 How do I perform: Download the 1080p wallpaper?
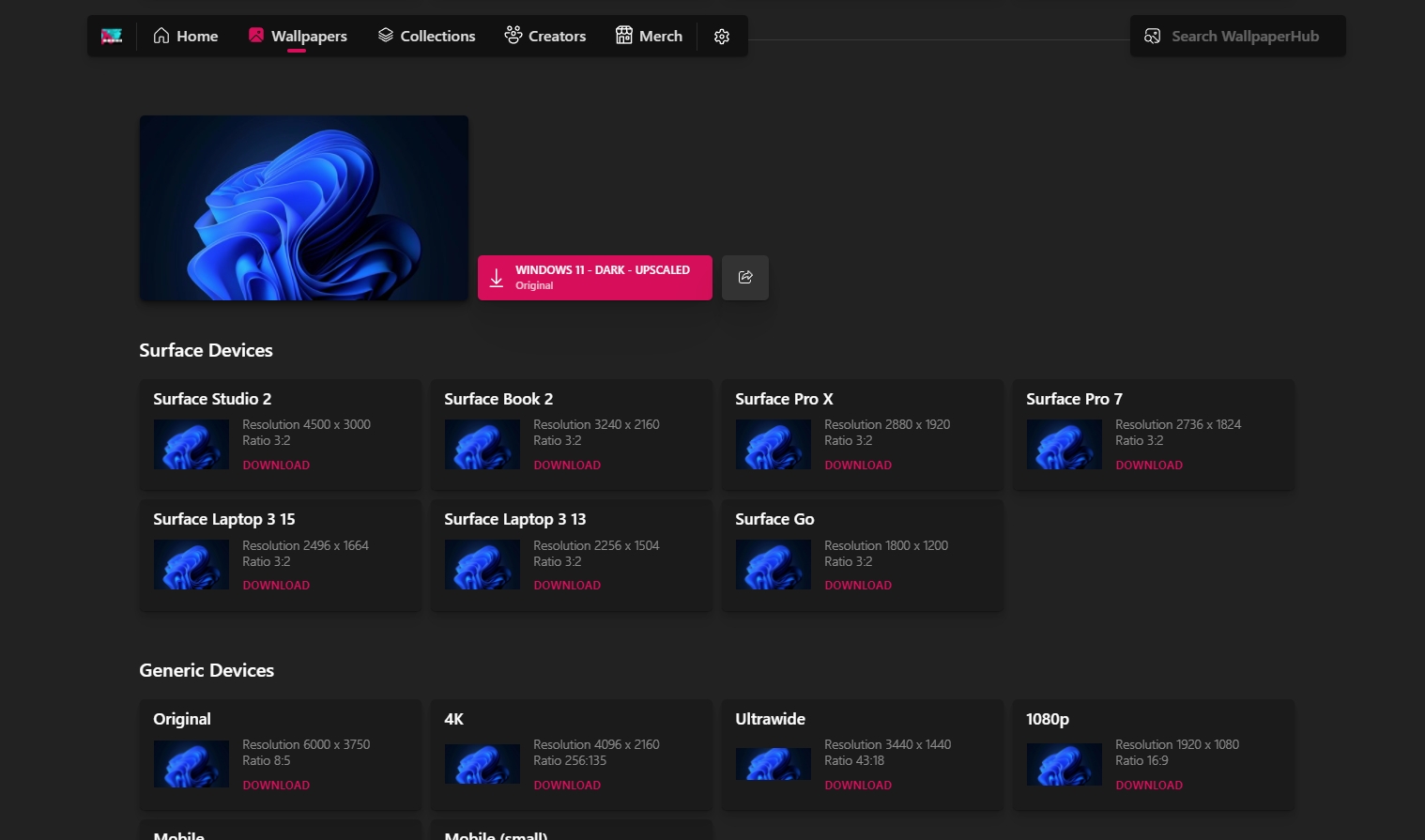(x=1149, y=786)
